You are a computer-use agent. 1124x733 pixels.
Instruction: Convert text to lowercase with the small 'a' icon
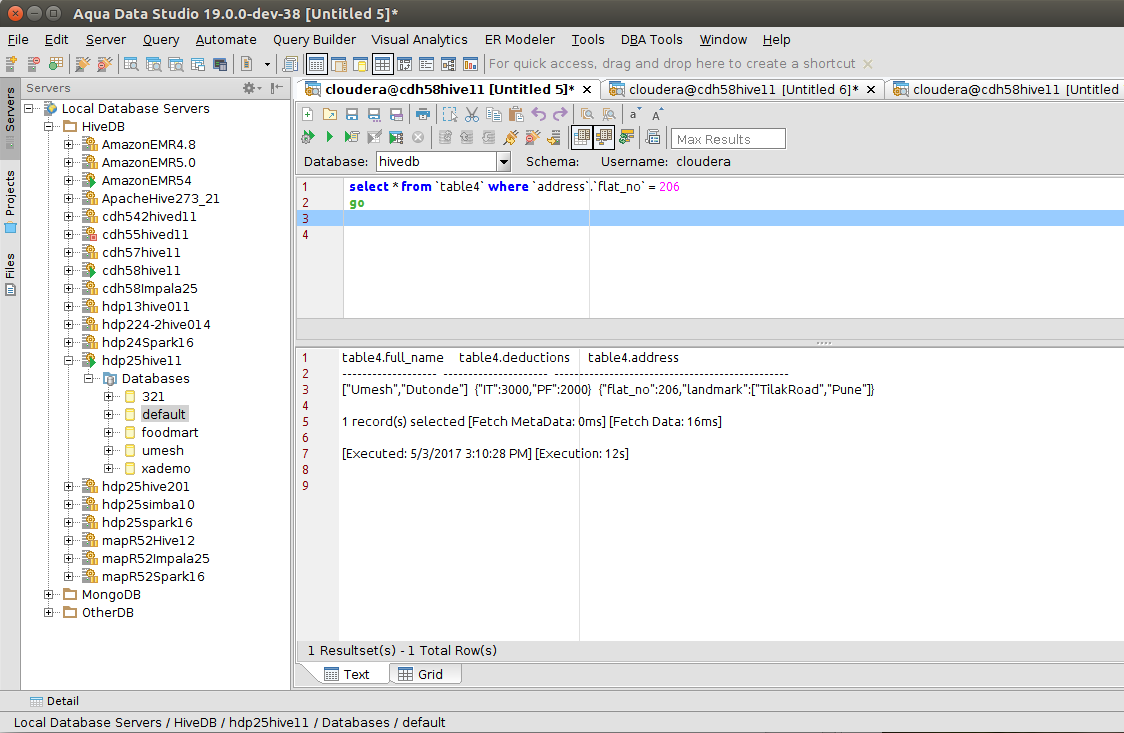634,114
